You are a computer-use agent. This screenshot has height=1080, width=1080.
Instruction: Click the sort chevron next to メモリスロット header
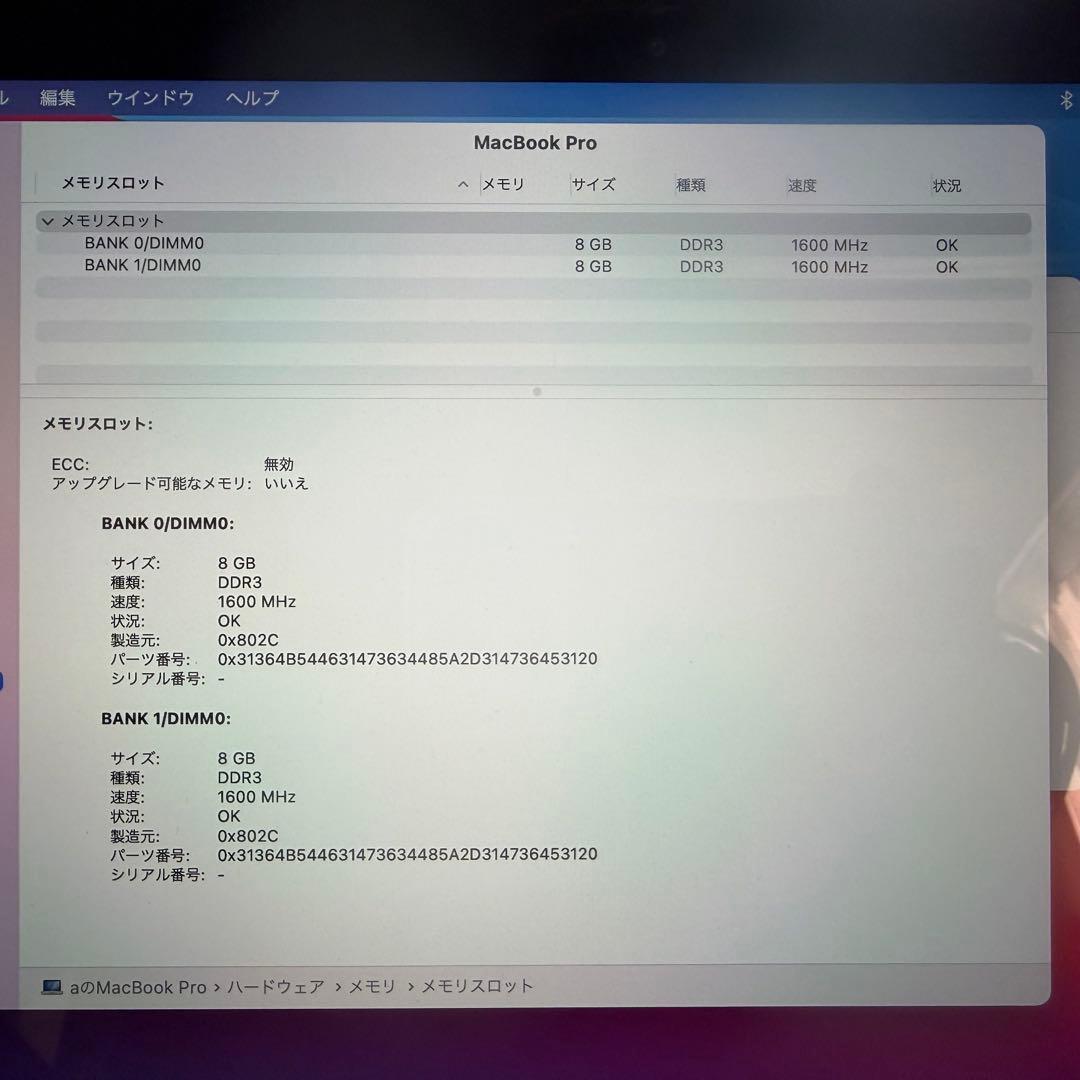pyautogui.click(x=462, y=184)
